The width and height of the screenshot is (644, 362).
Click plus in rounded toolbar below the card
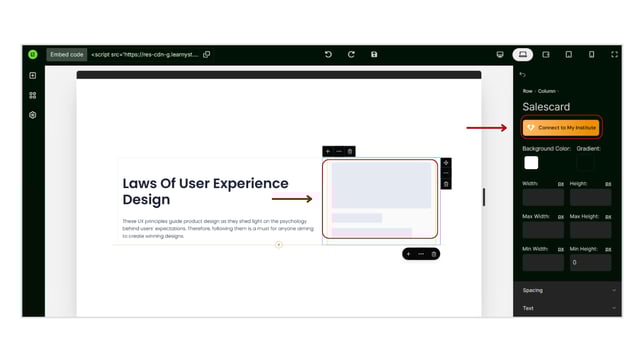point(409,254)
